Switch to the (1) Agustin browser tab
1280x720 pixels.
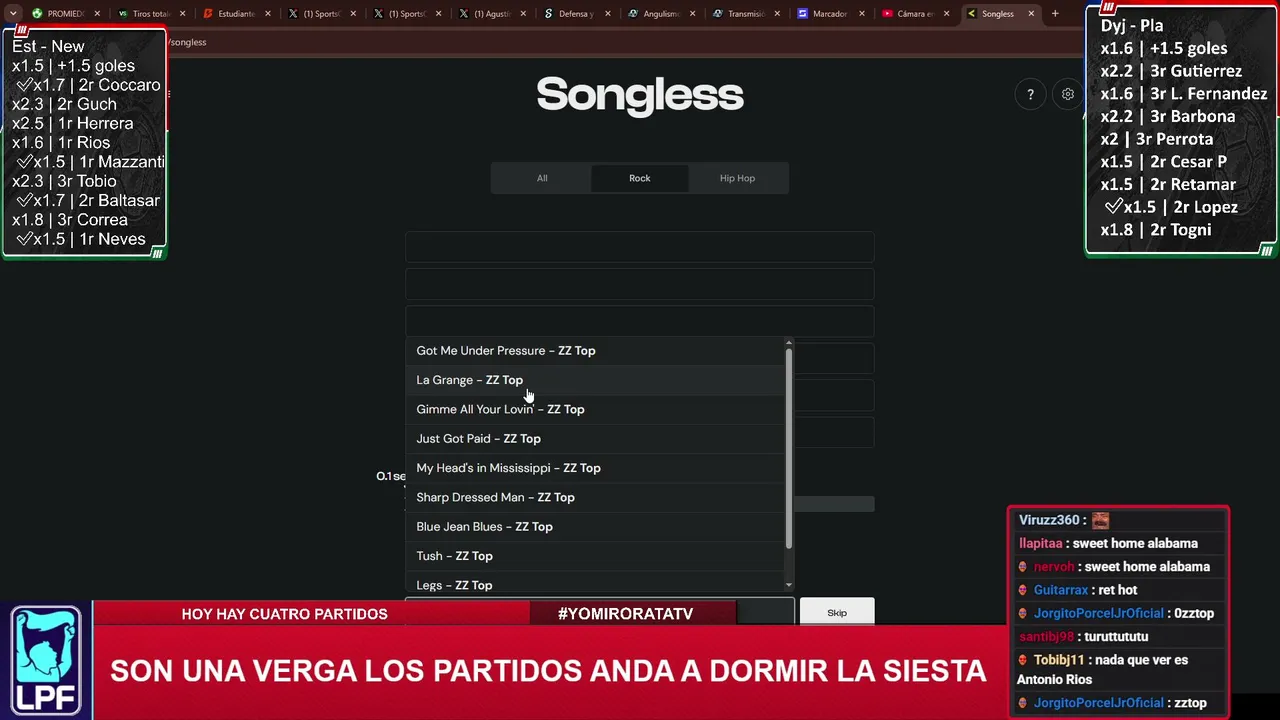[x=490, y=14]
